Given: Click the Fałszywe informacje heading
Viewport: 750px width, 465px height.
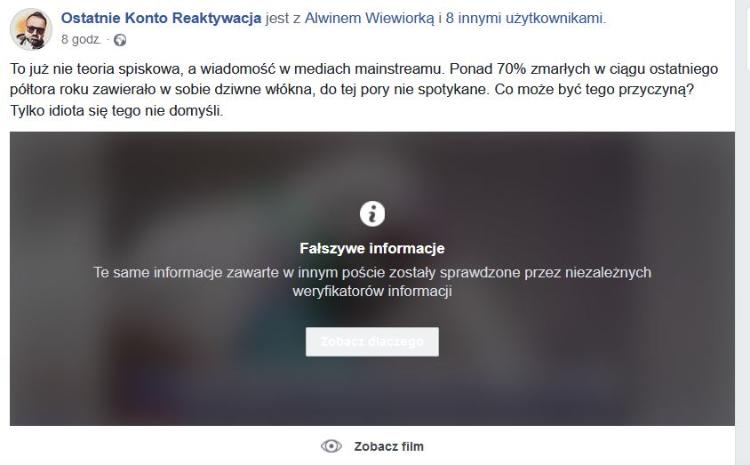Looking at the screenshot, I should click(372, 248).
